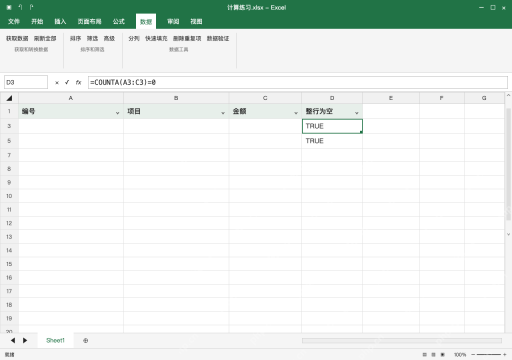Switch to the 视图 tab

196,22
